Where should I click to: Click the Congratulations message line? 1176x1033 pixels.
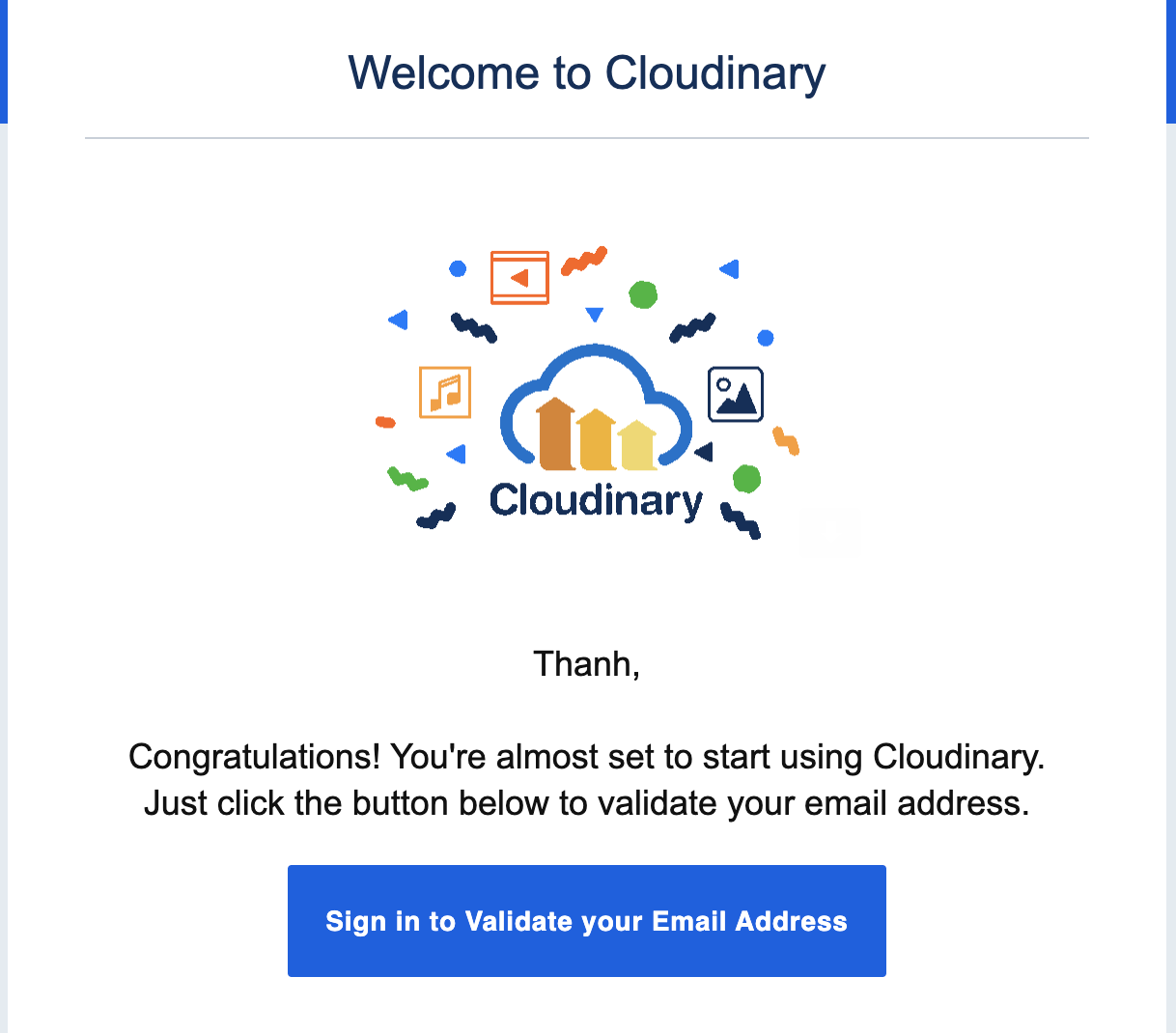(x=587, y=757)
